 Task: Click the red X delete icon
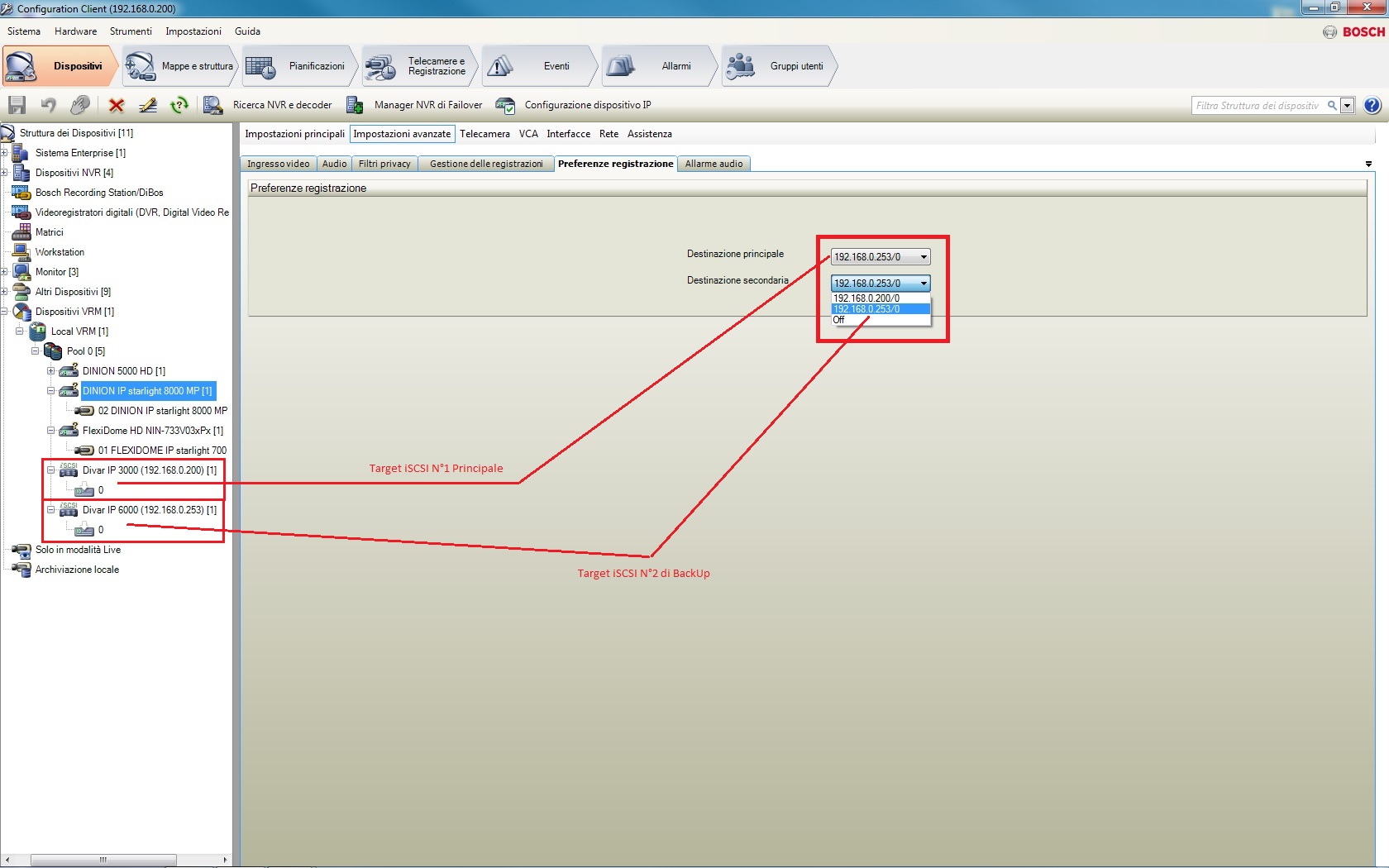coord(117,105)
